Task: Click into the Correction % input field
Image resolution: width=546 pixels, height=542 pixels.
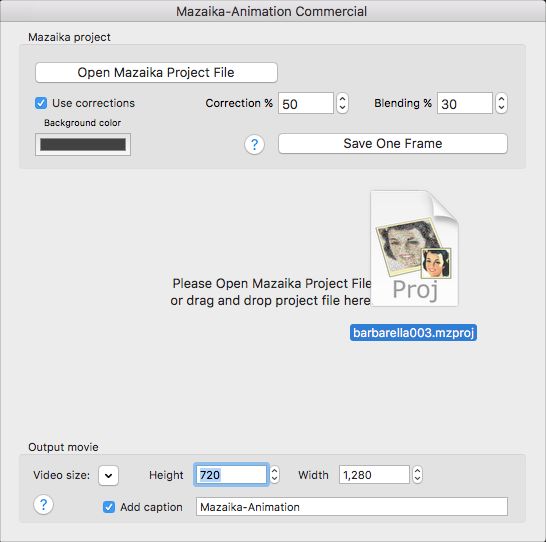Action: tap(306, 103)
